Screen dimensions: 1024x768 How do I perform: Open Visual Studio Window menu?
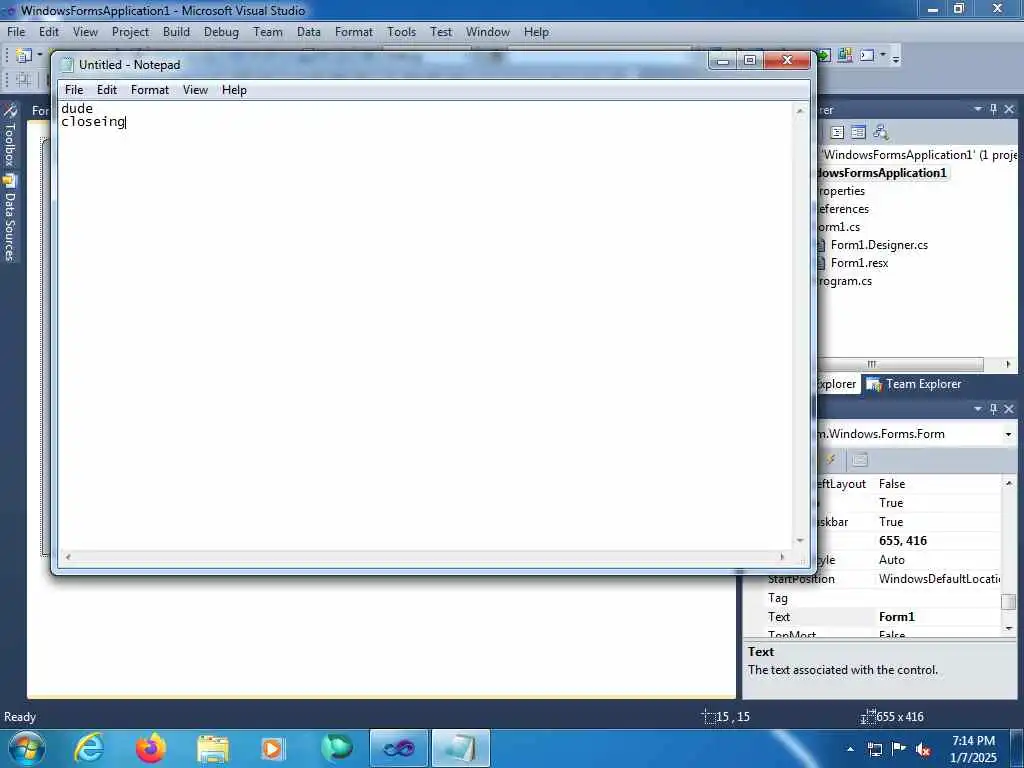[487, 32]
